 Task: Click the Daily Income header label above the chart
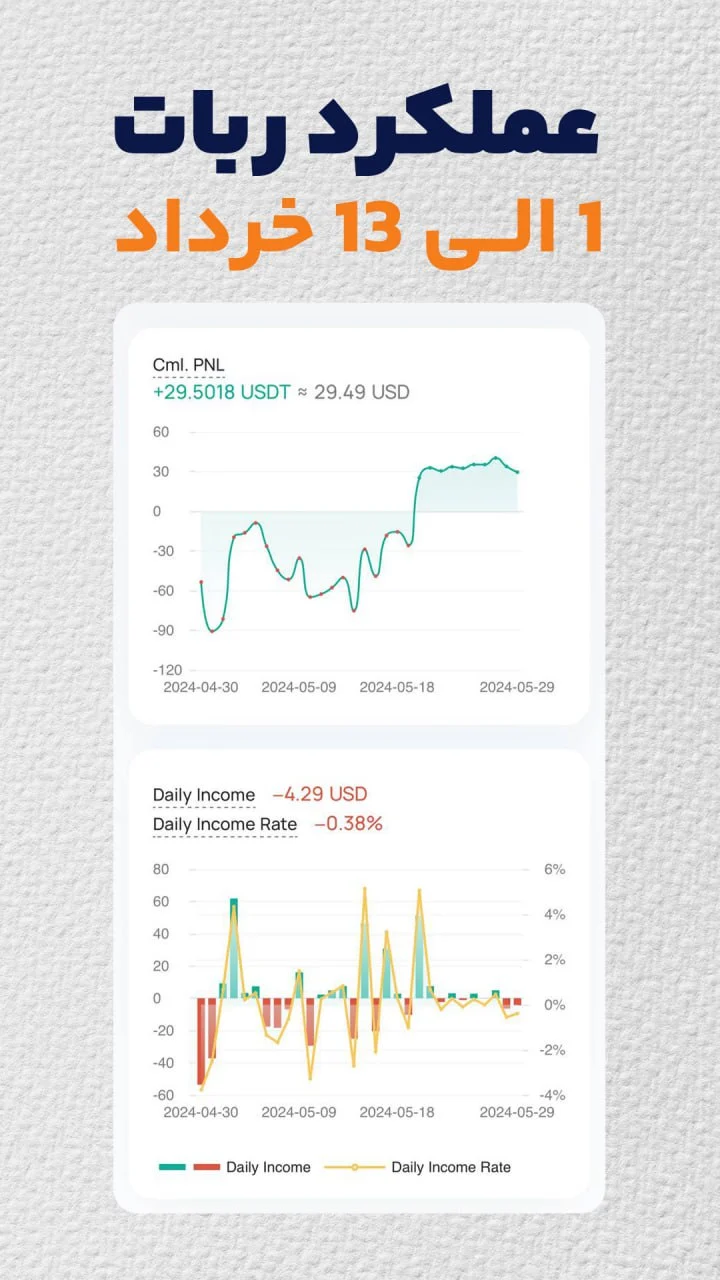click(x=204, y=795)
